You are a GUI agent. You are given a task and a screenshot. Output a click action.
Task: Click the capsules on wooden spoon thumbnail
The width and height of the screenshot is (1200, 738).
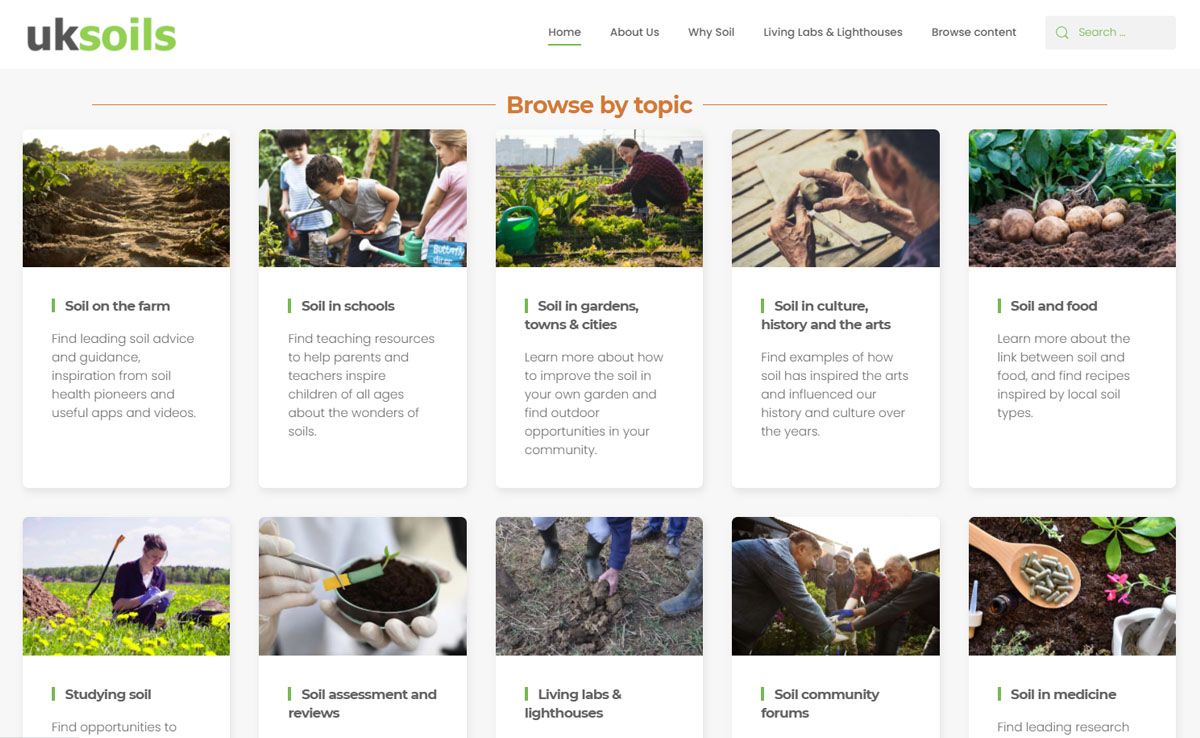[1072, 586]
